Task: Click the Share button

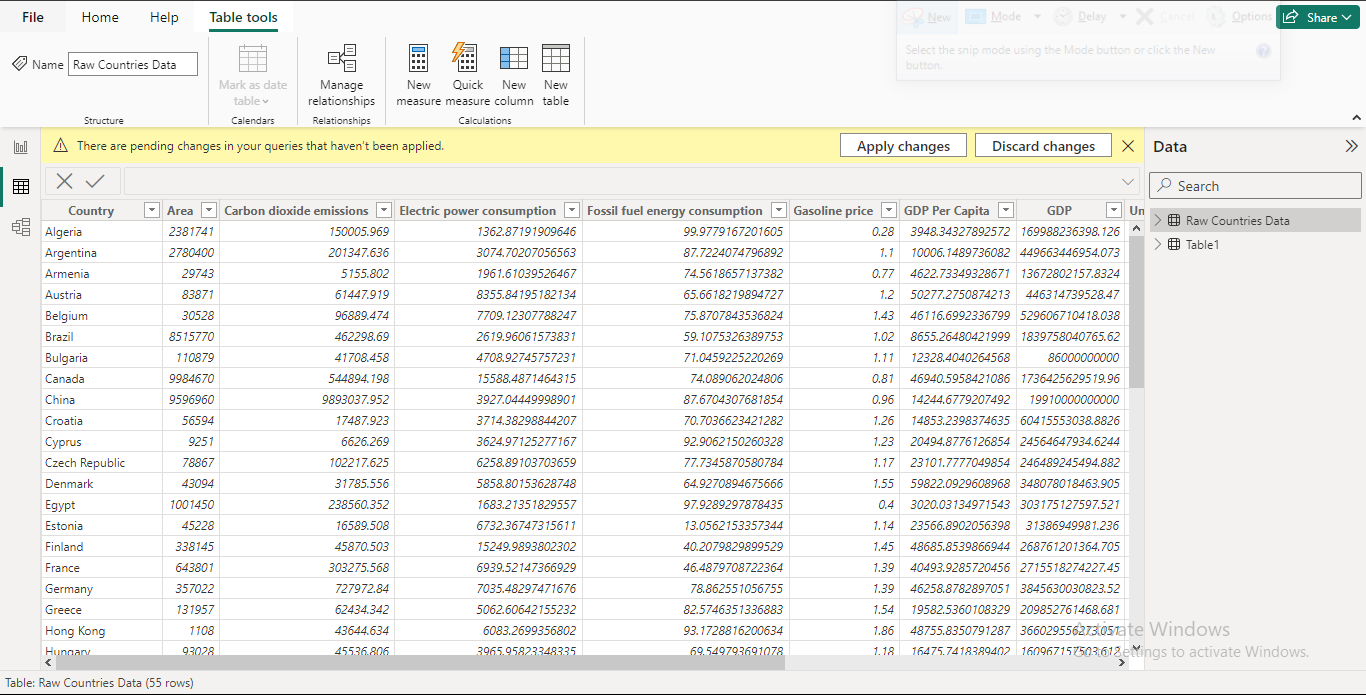Action: click(x=1317, y=16)
